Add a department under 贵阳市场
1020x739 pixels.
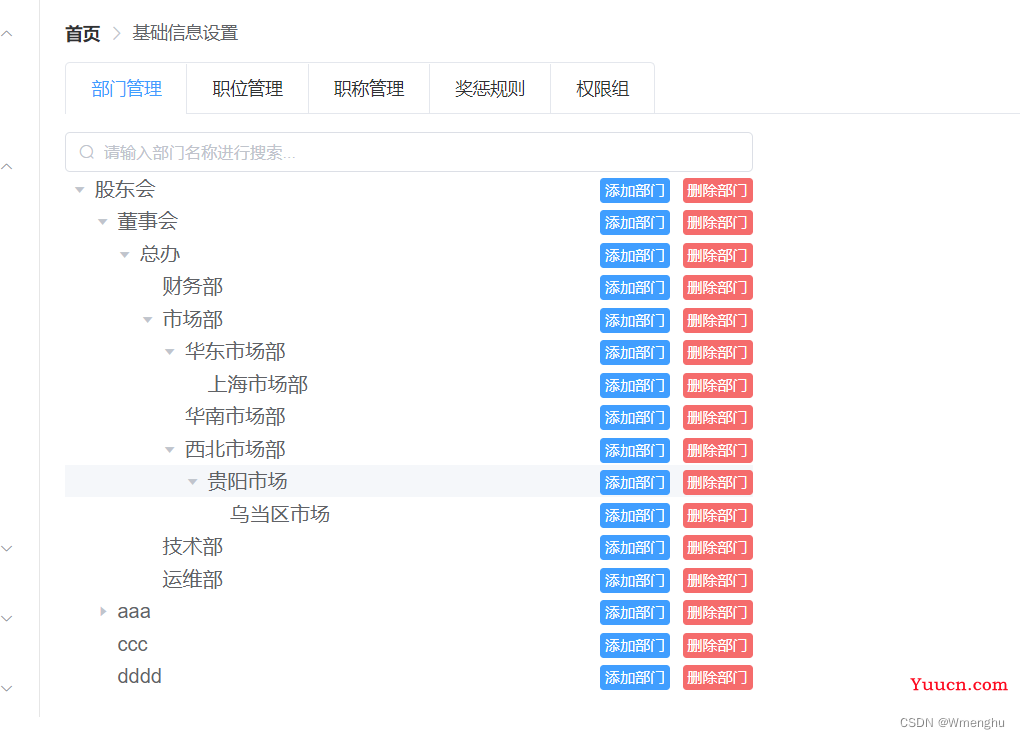coord(635,483)
